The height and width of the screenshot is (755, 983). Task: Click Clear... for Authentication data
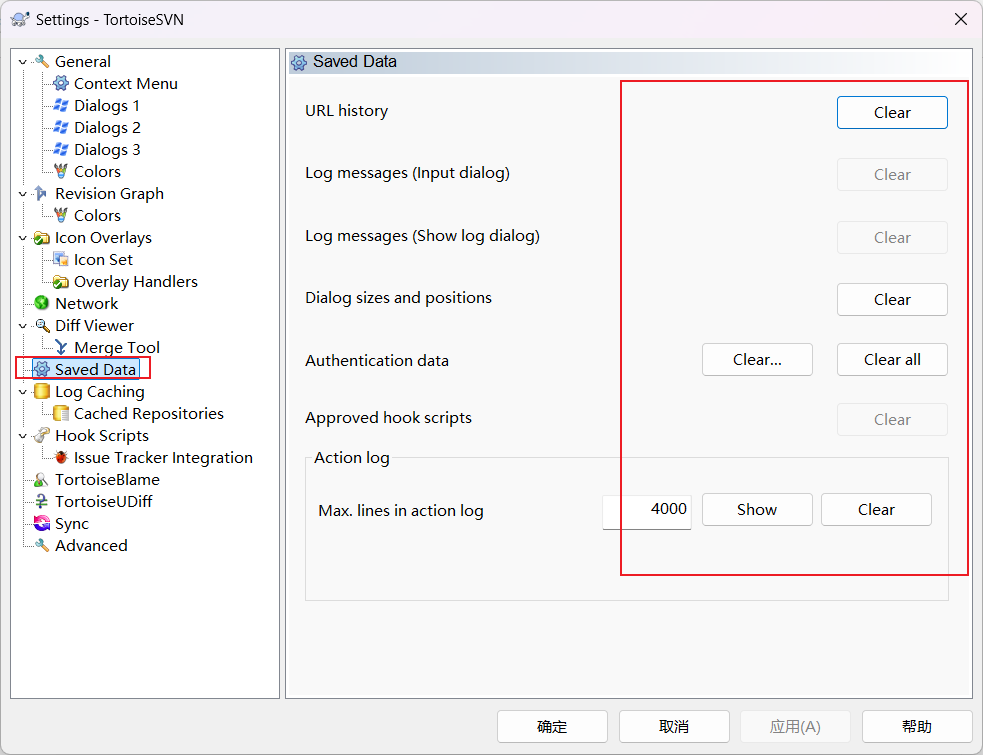pos(757,359)
